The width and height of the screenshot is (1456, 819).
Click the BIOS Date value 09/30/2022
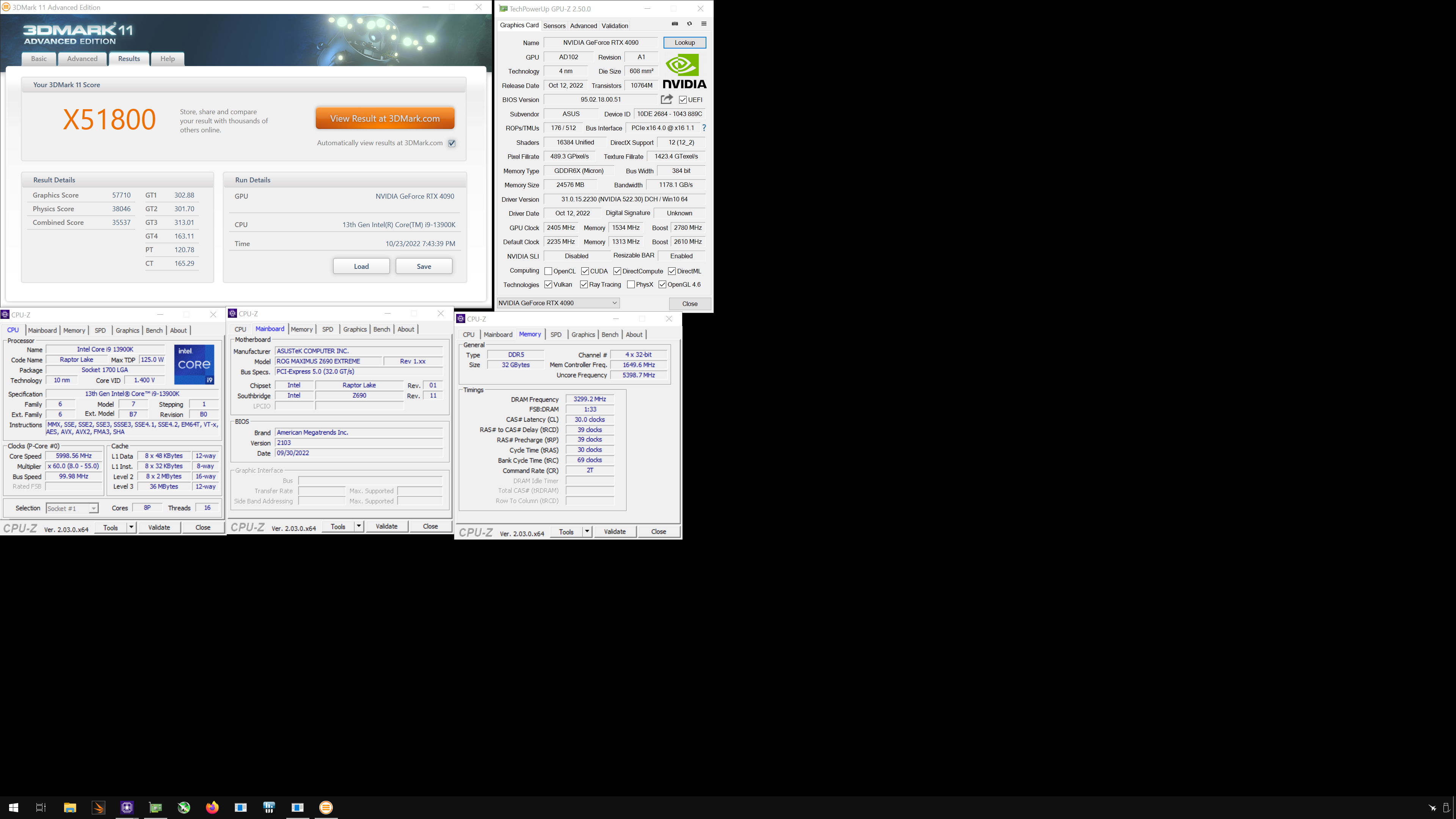tap(358, 453)
